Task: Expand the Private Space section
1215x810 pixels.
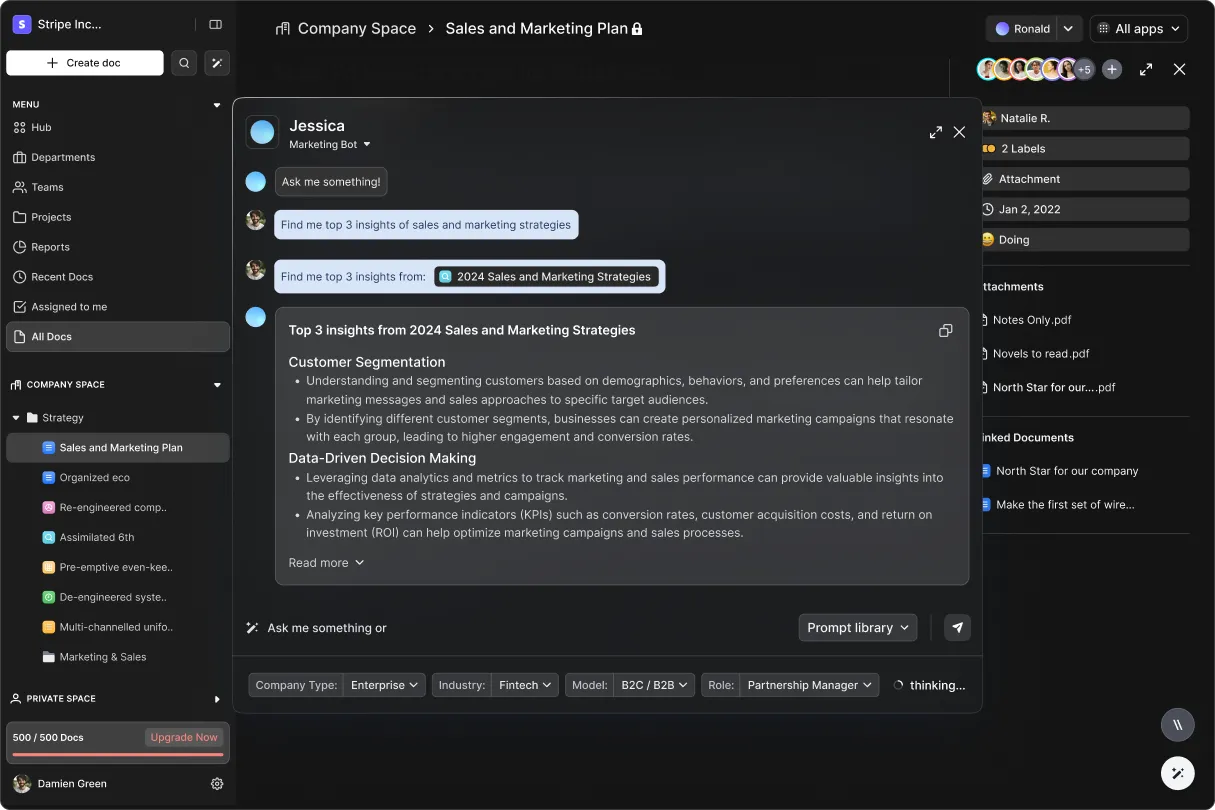Action: (217, 699)
